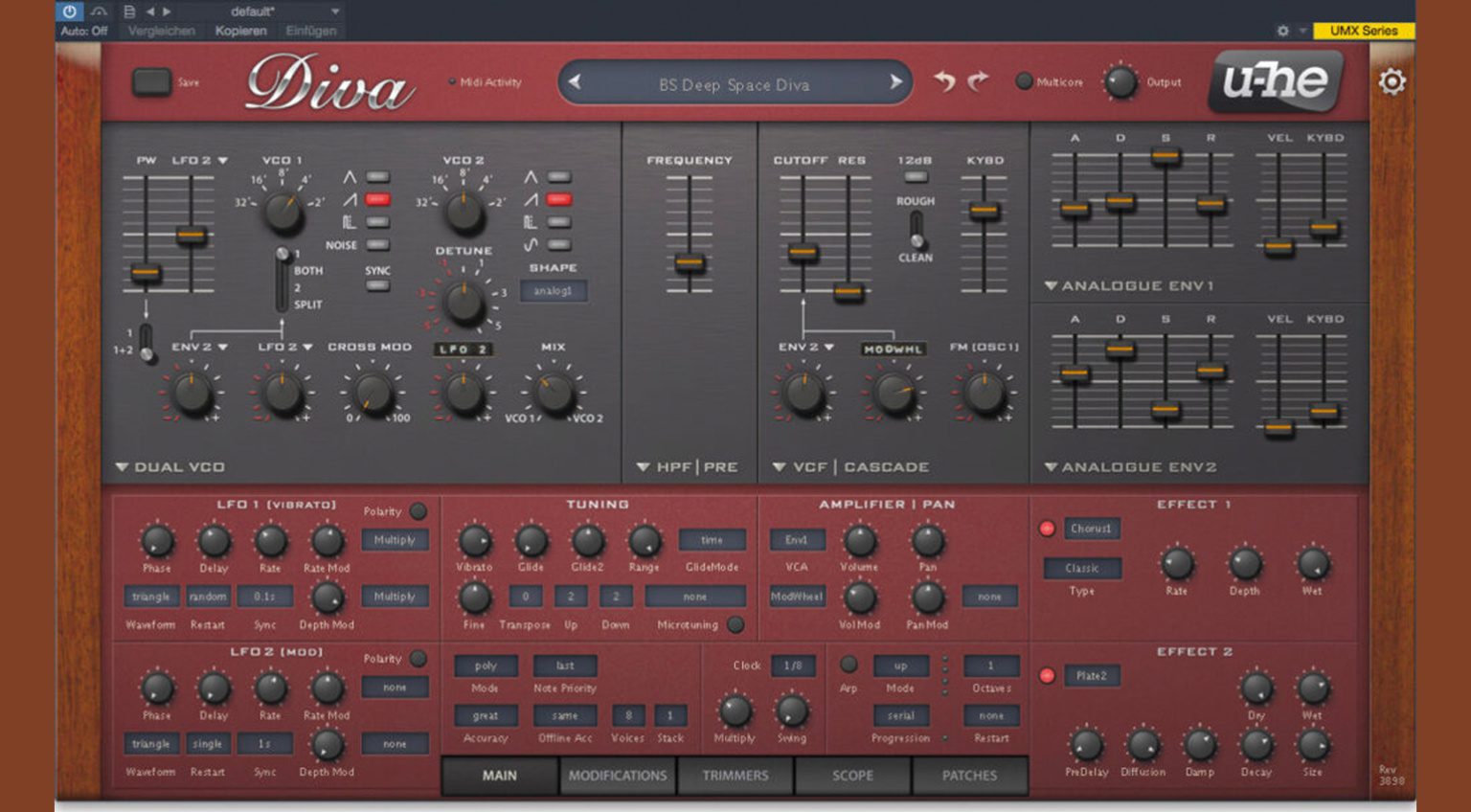Click the u-he logo

(x=1278, y=82)
